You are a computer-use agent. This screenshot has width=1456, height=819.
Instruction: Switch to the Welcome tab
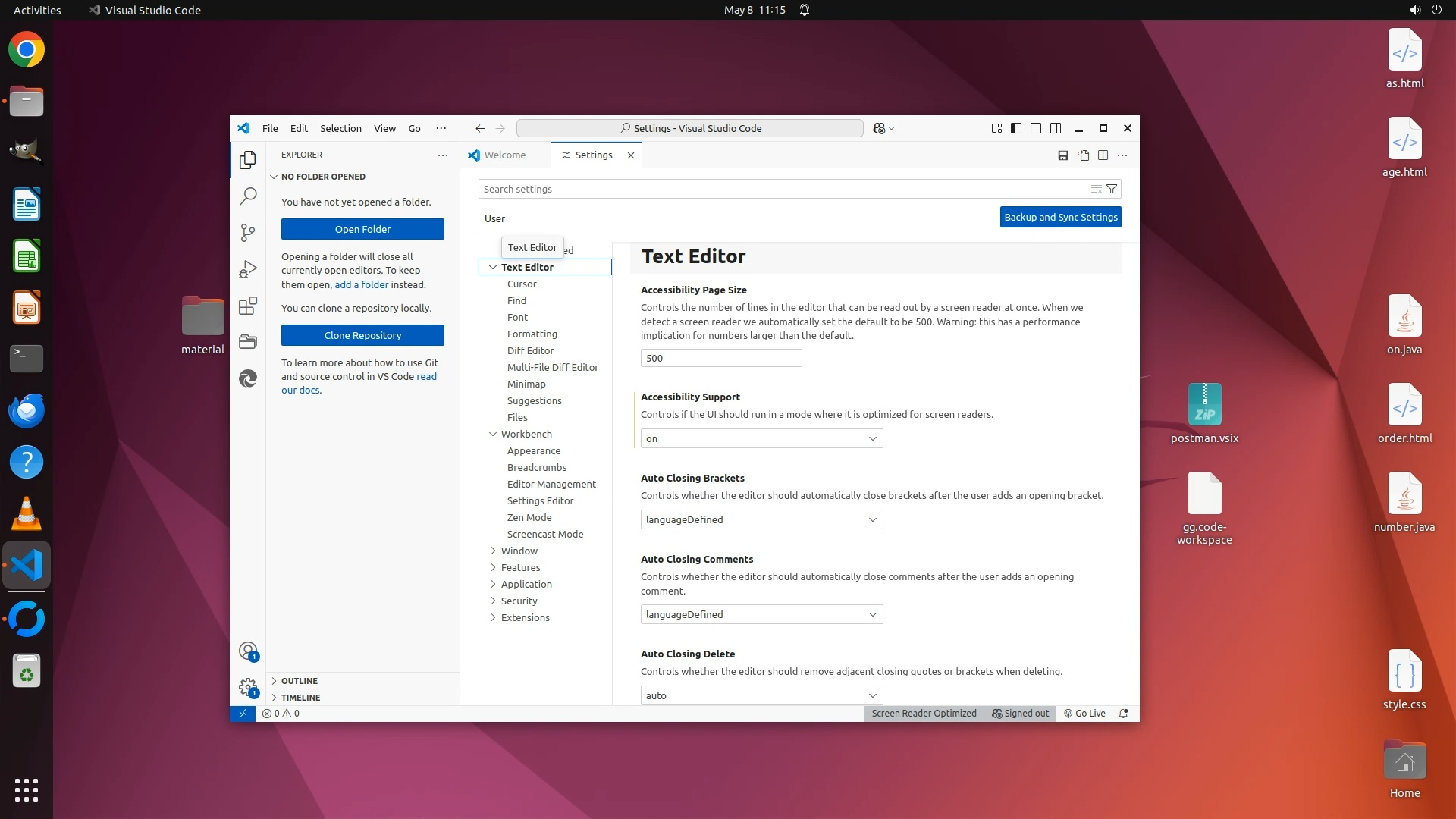[x=504, y=155]
